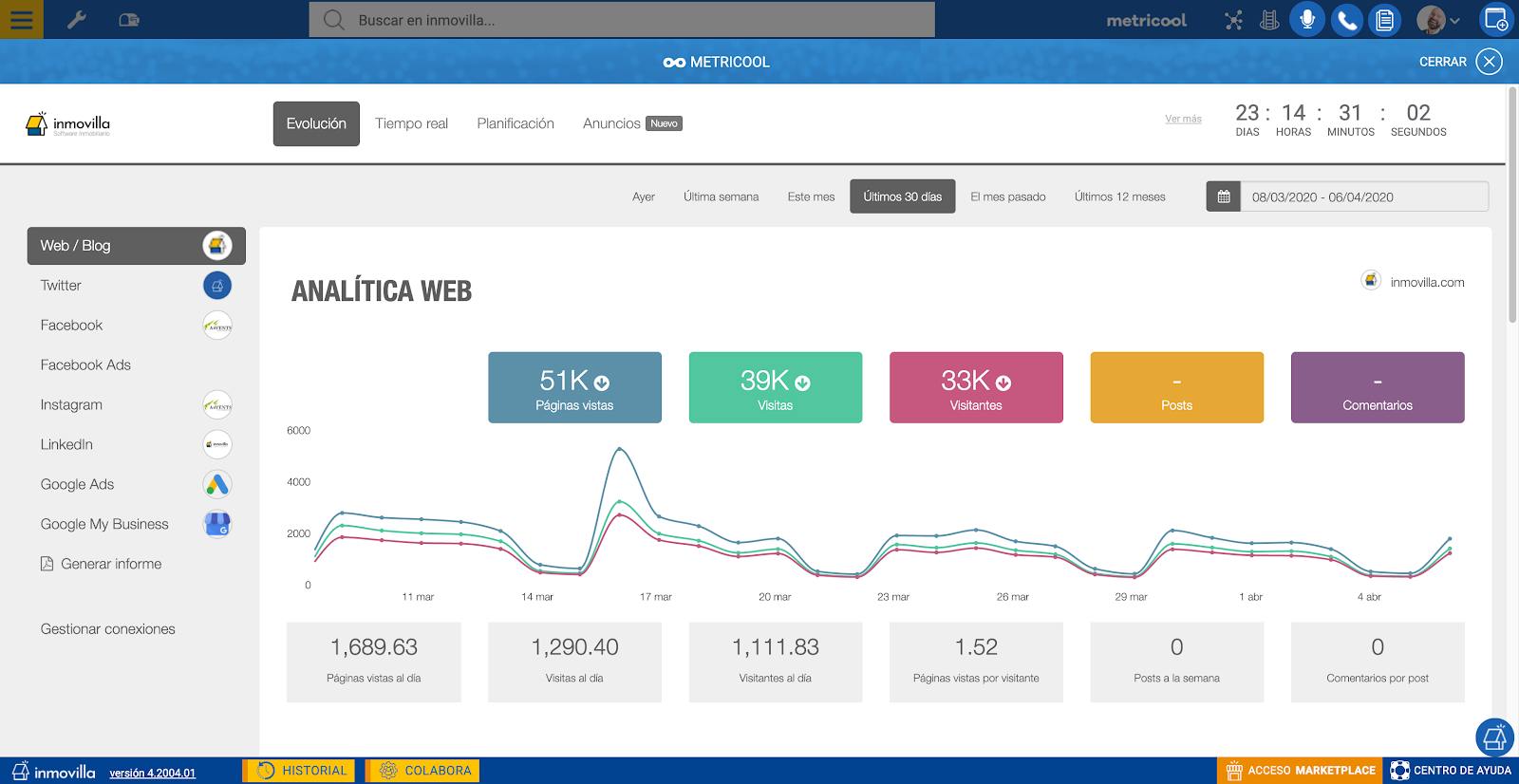Screen dimensions: 1519x784
Task: Click the CERRAR label
Action: coord(1443,62)
